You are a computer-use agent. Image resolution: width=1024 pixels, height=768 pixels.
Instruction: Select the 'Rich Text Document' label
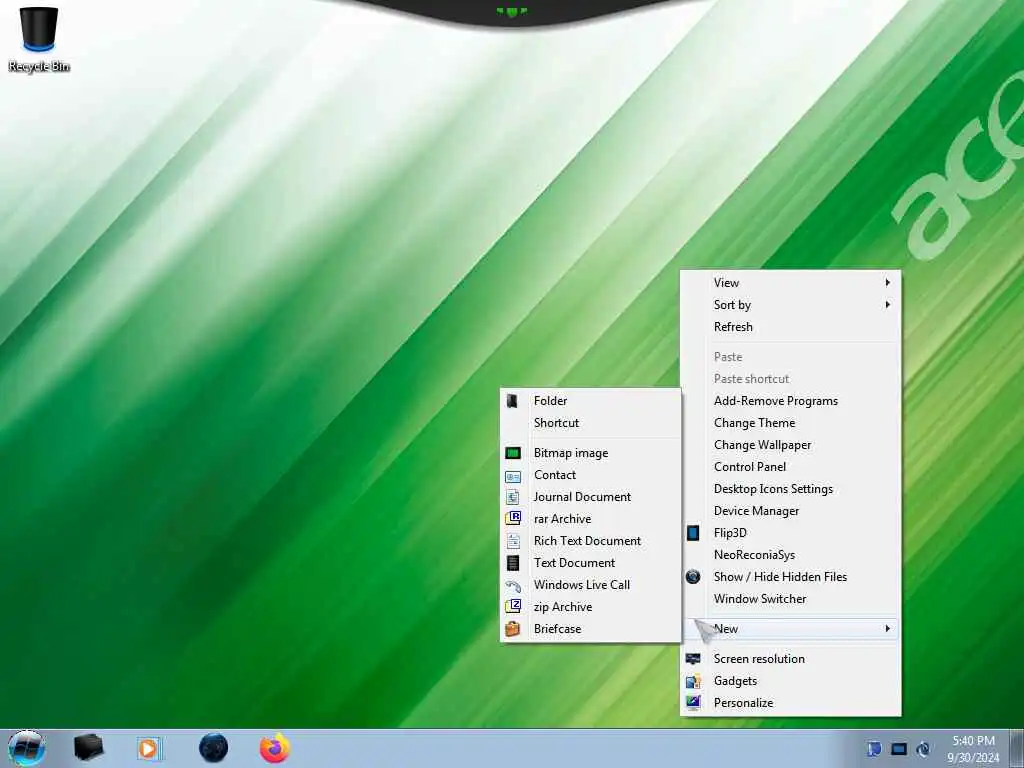pyautogui.click(x=587, y=541)
